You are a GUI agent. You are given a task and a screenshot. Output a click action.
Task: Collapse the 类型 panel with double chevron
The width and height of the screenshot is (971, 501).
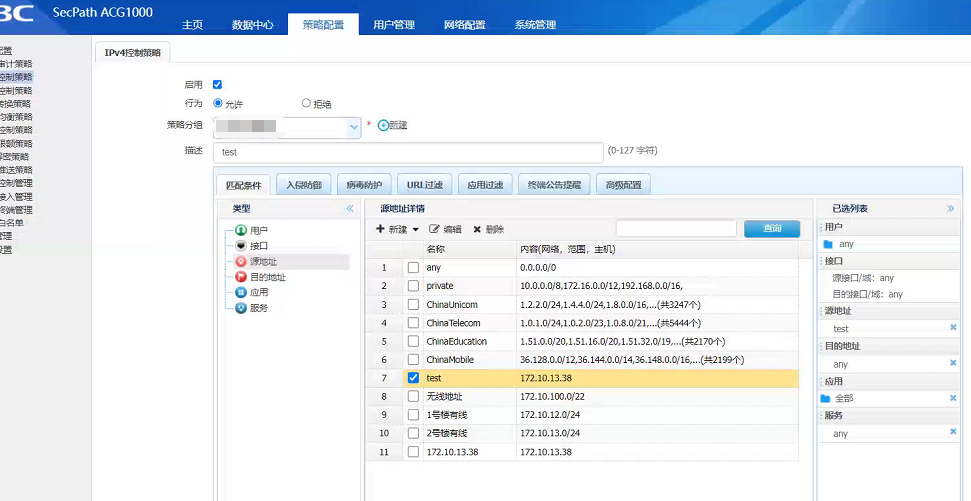tap(350, 209)
